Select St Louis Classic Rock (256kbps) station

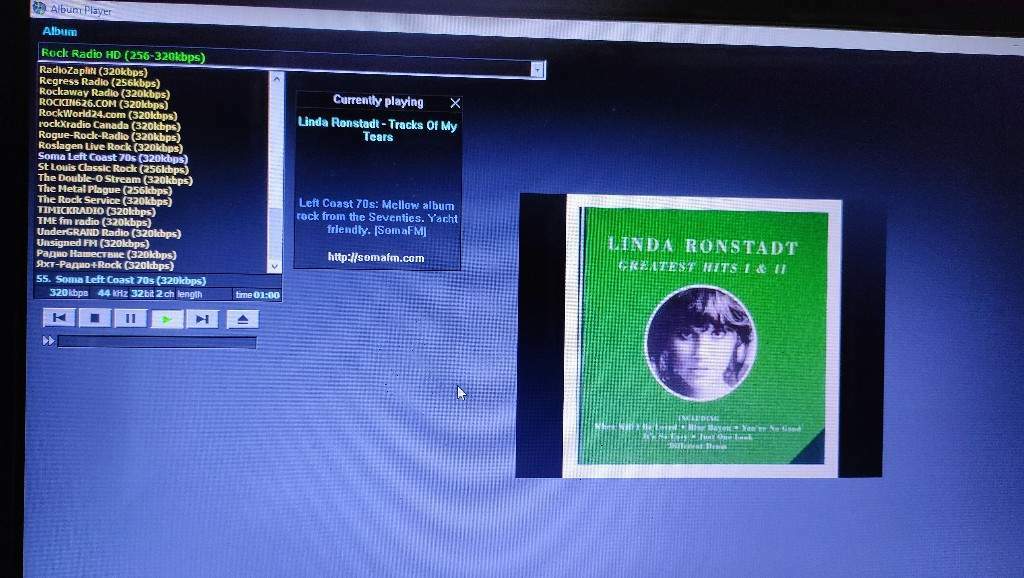pyautogui.click(x=113, y=168)
